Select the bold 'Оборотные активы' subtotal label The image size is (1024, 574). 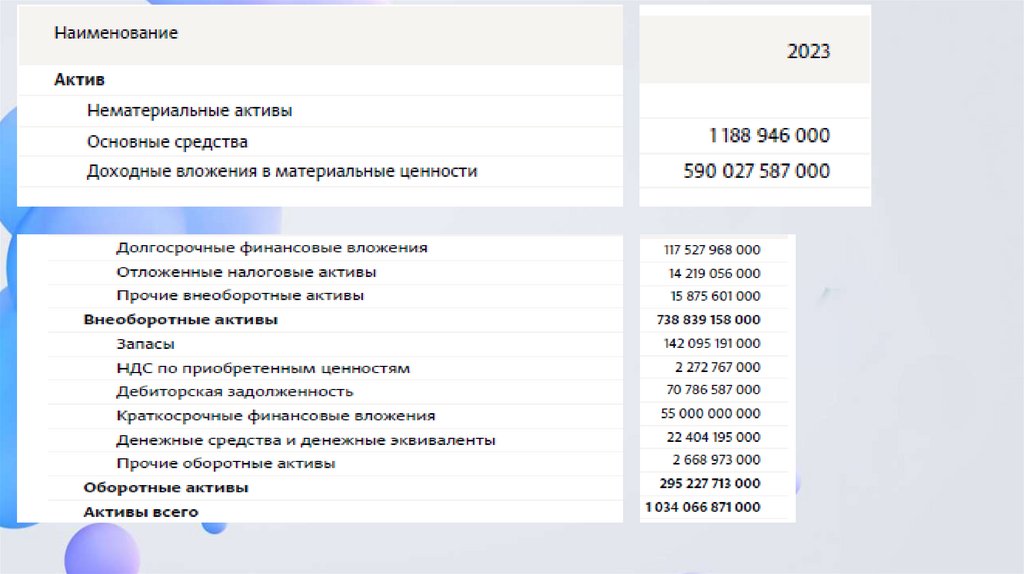[x=166, y=487]
